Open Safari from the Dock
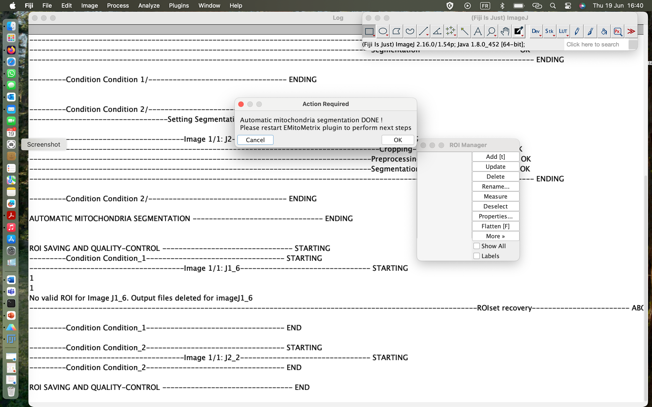Viewport: 652px width, 407px height. point(11,62)
